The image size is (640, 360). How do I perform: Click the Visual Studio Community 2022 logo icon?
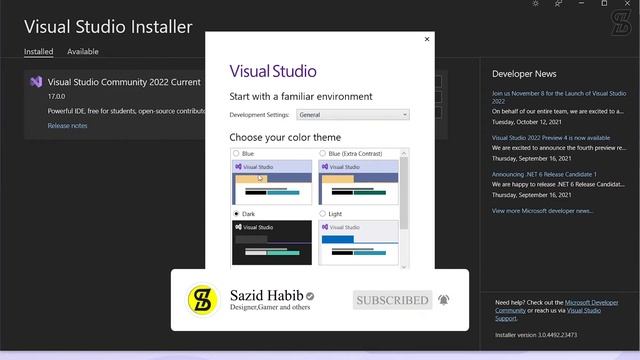(x=36, y=82)
